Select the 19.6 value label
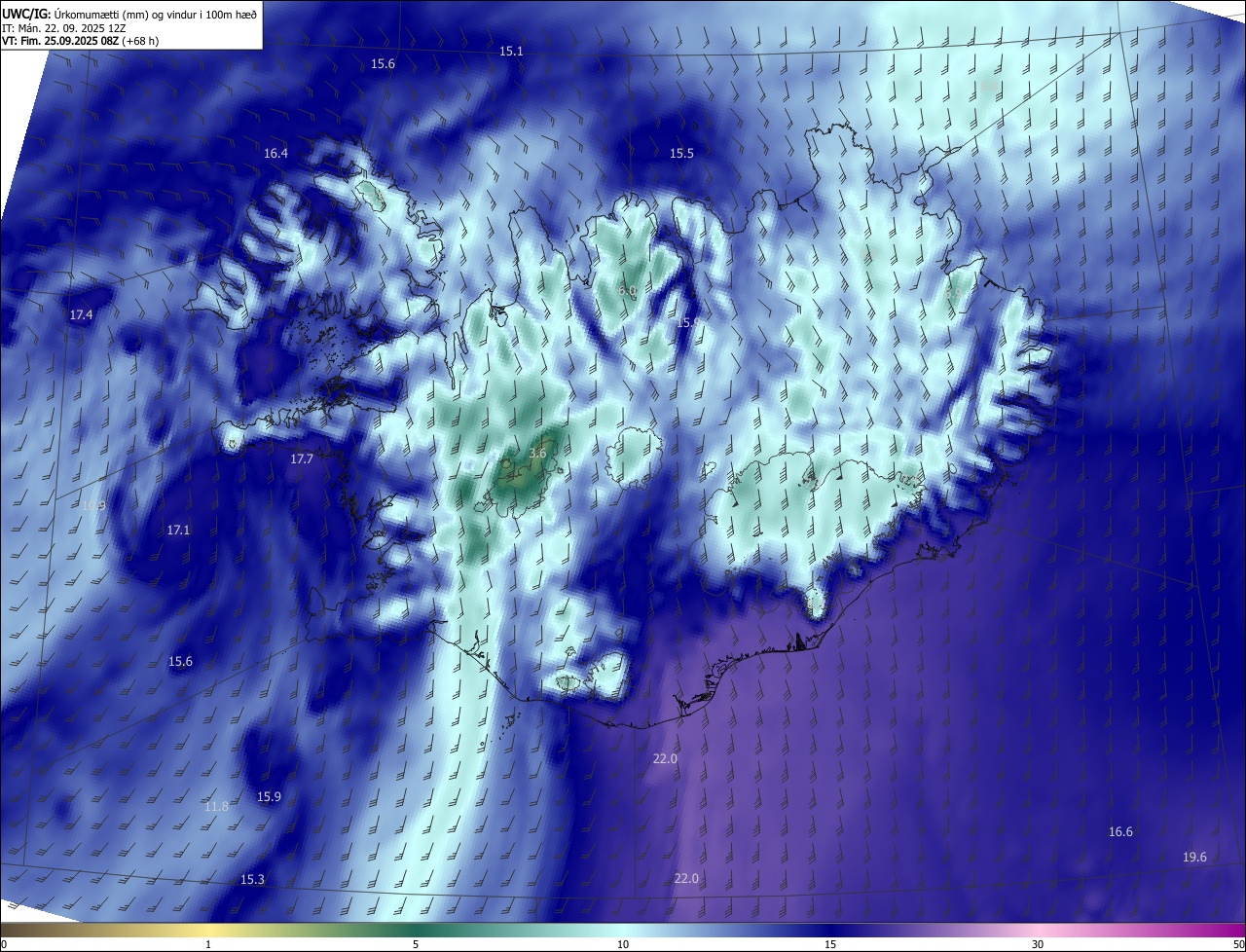Image resolution: width=1246 pixels, height=952 pixels. 1194,858
